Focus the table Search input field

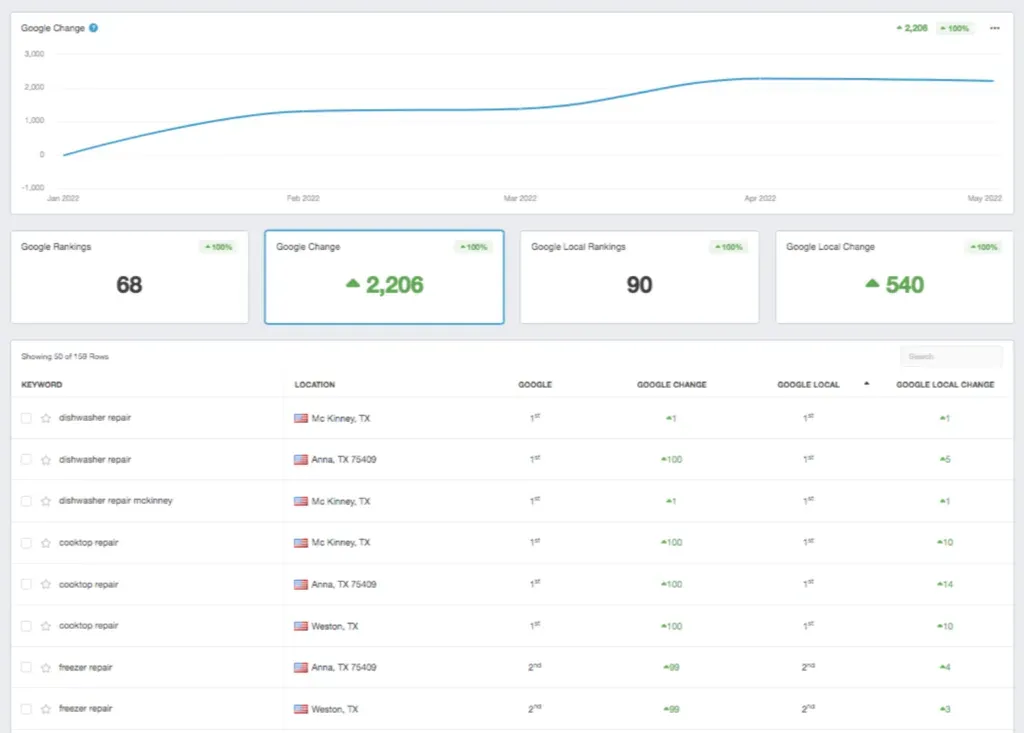tap(950, 356)
